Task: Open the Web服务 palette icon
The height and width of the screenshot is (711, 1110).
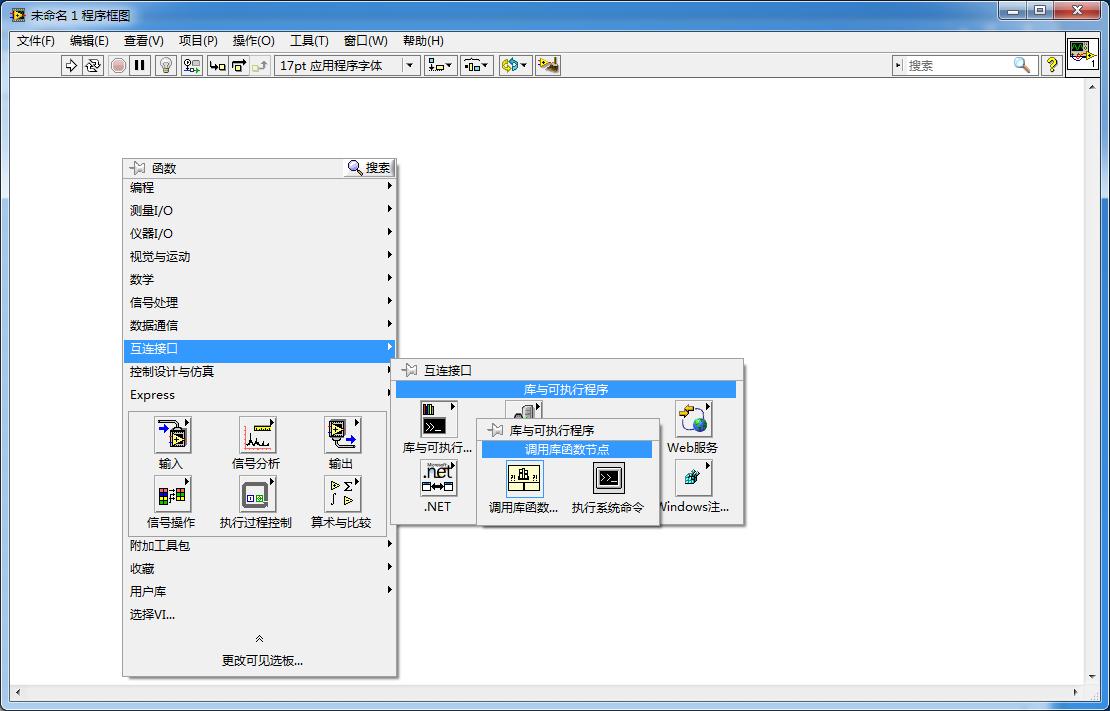Action: tap(693, 421)
